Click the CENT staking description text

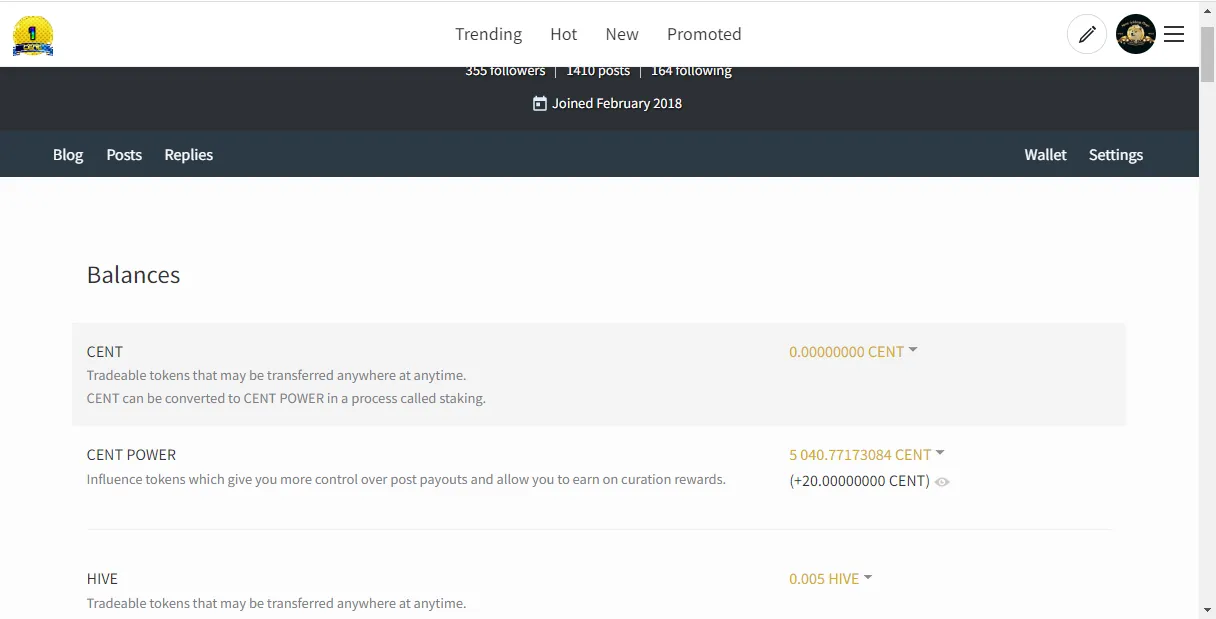286,398
